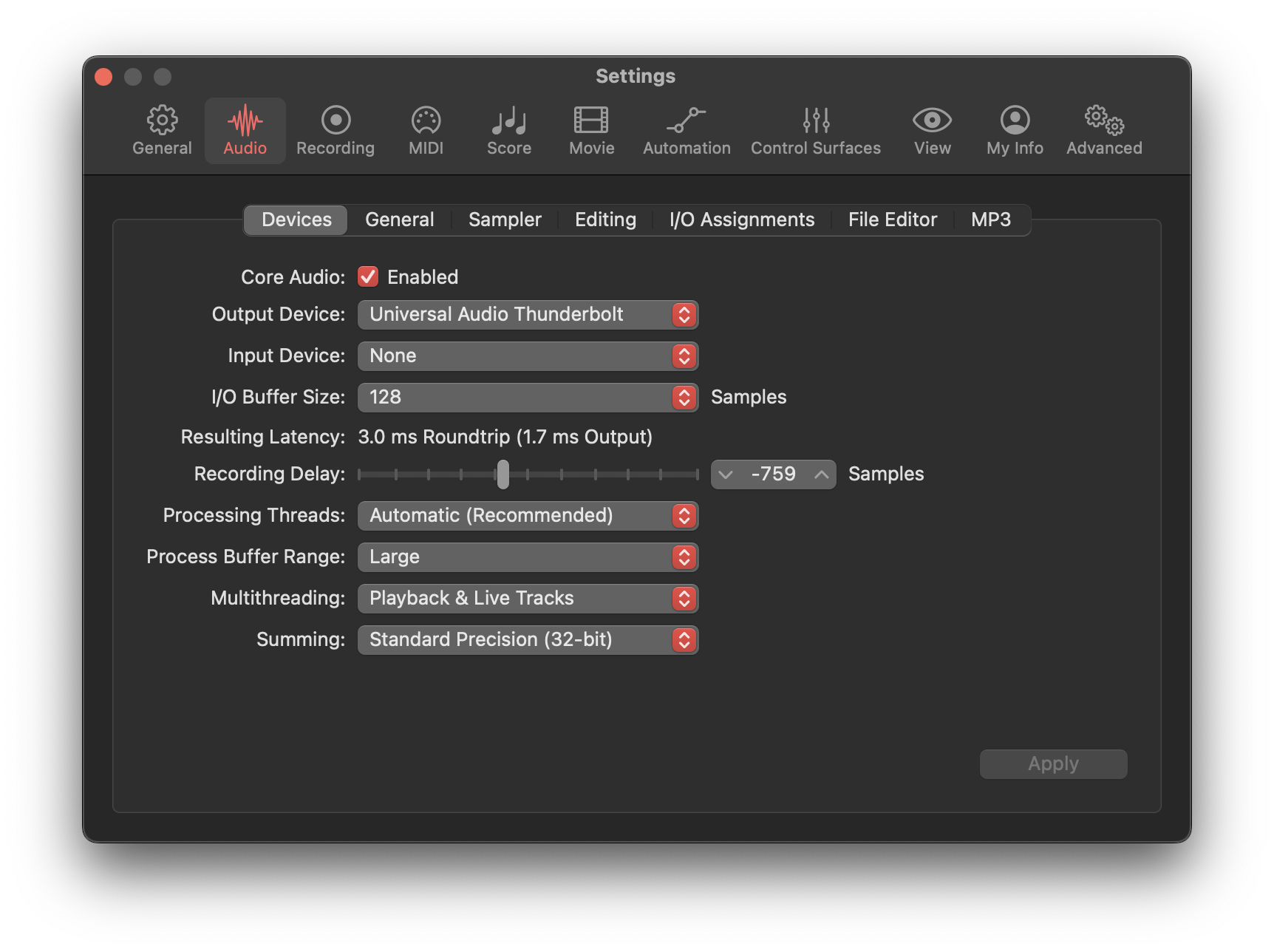Open the Summing dropdown
This screenshot has height=952, width=1274.
tap(528, 639)
